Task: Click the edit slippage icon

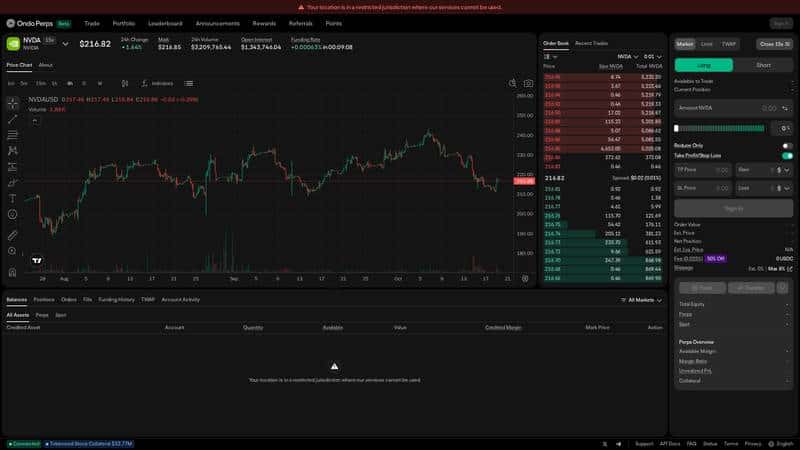Action: click(790, 268)
